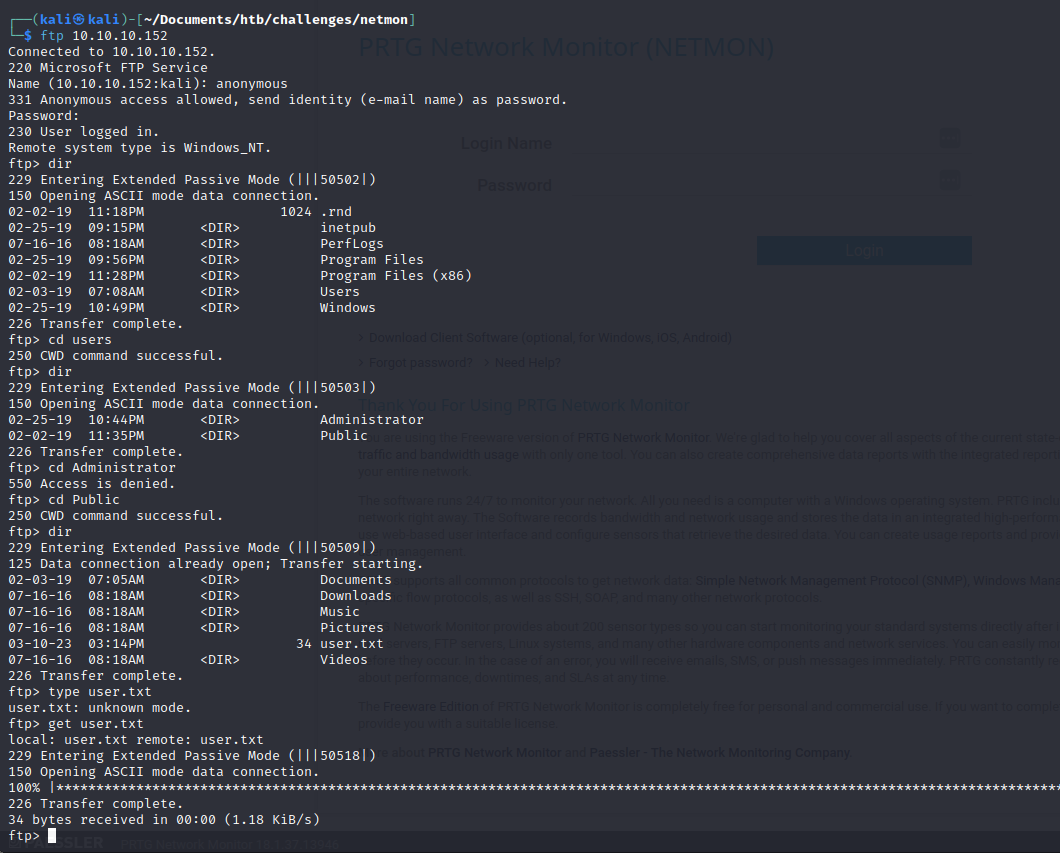Click the 'ftp> type user.txt' command
Screen dimensions: 1060x853
pos(80,691)
